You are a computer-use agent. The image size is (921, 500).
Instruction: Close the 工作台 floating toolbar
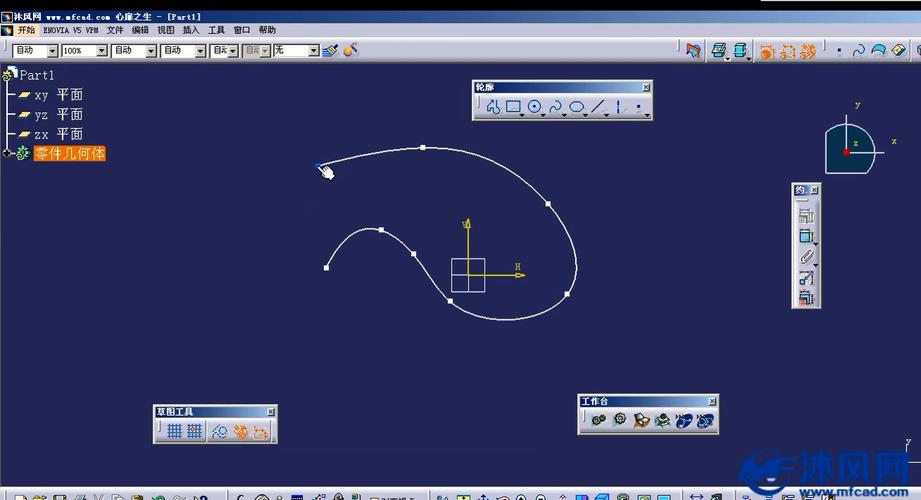click(712, 401)
